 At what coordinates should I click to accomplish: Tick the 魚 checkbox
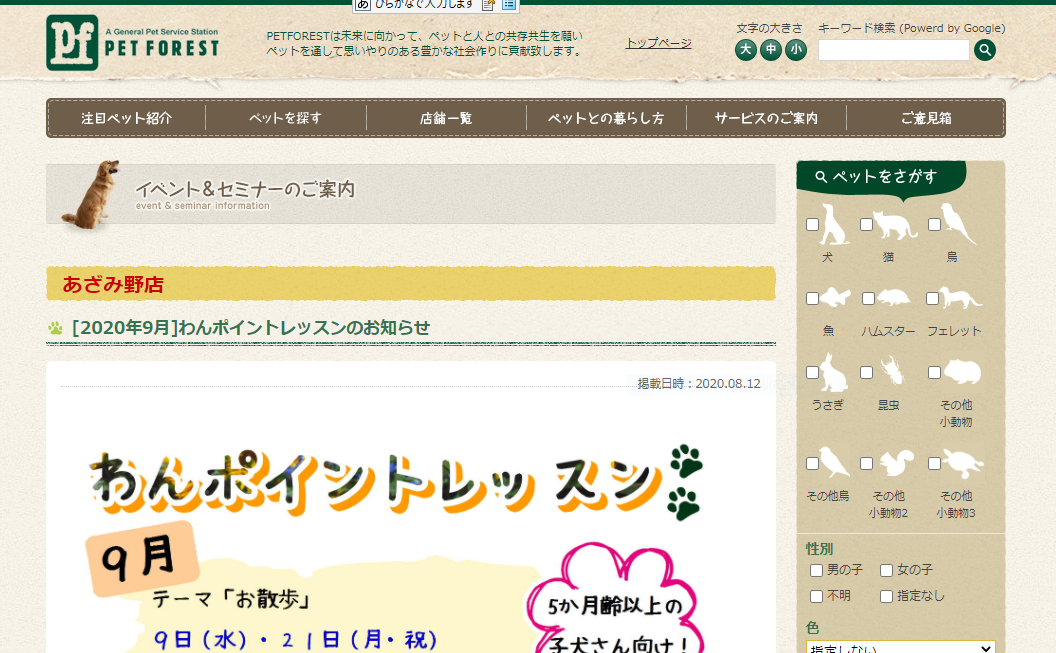[x=812, y=298]
